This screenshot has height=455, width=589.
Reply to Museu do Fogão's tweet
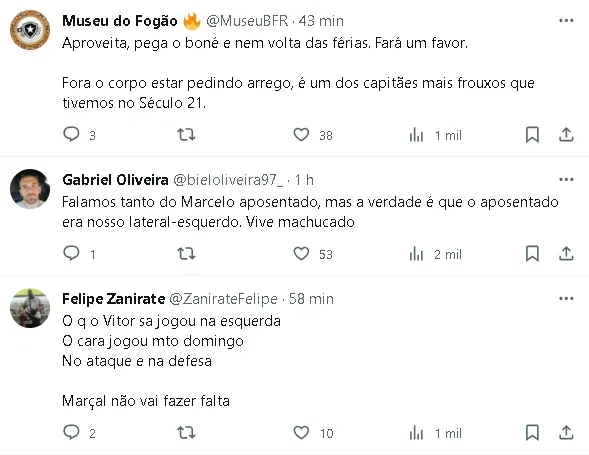(x=71, y=134)
